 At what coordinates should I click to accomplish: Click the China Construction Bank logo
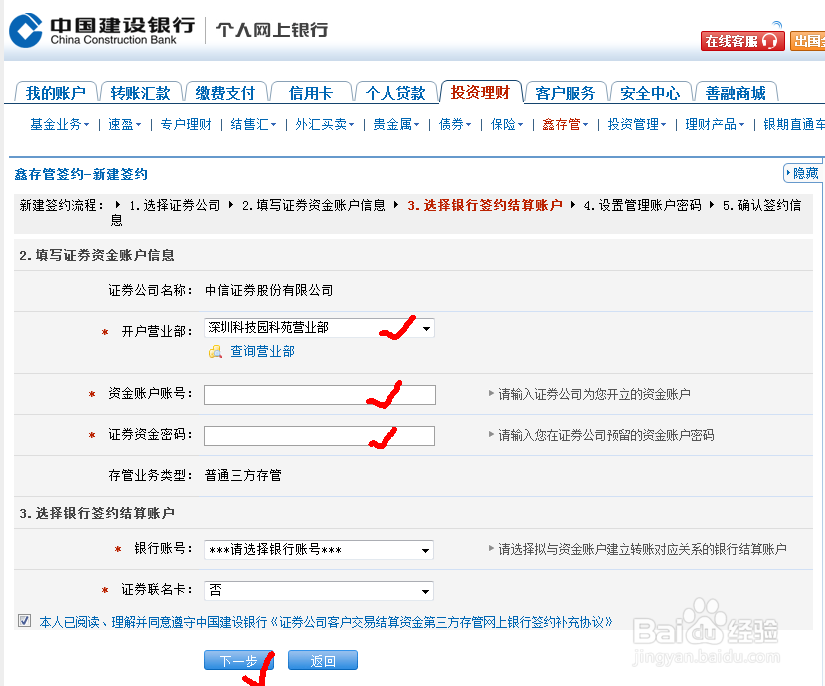(x=103, y=31)
